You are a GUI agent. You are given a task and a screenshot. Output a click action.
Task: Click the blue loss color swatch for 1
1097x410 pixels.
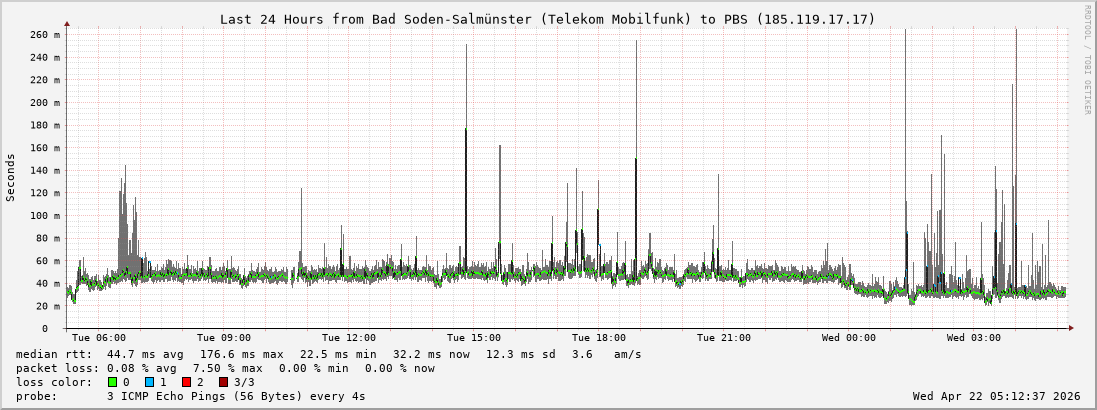(149, 382)
